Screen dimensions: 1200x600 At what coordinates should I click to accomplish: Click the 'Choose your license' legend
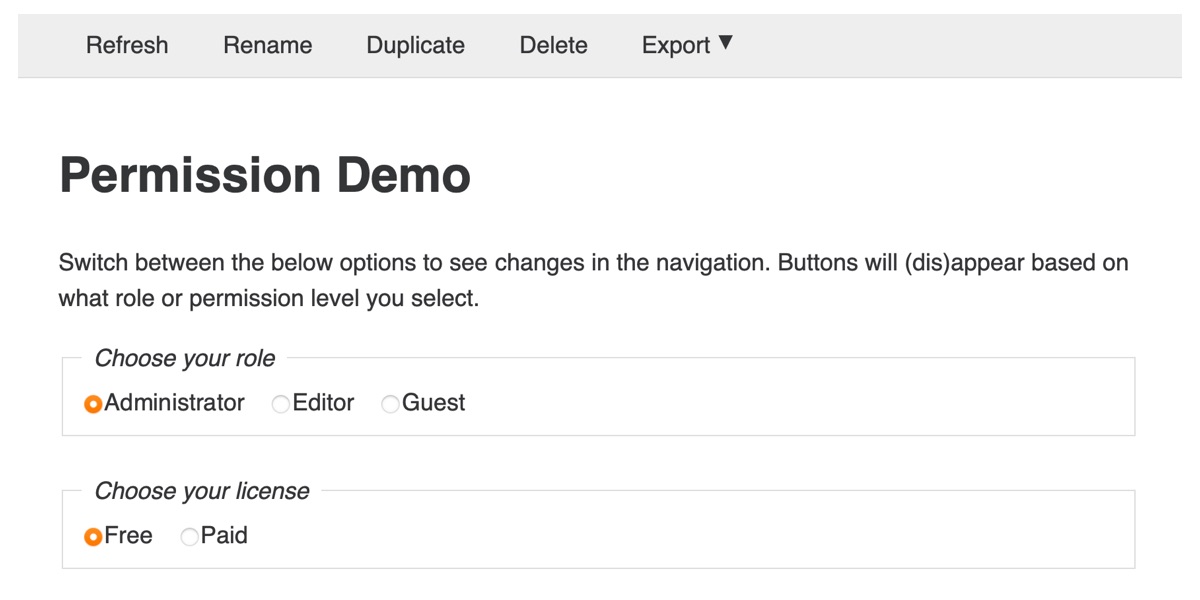coord(202,491)
